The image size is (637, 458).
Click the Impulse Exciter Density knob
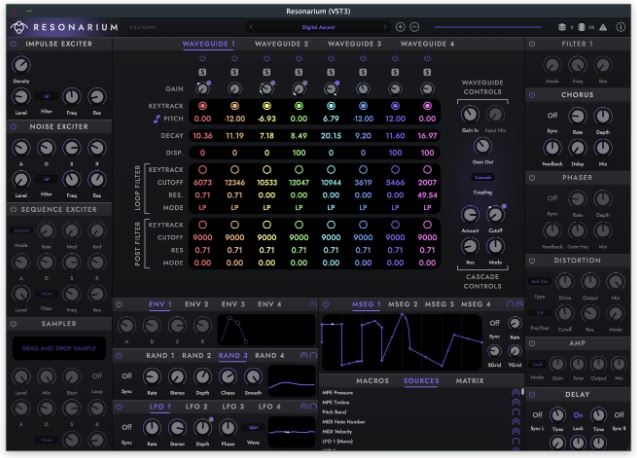[21, 65]
